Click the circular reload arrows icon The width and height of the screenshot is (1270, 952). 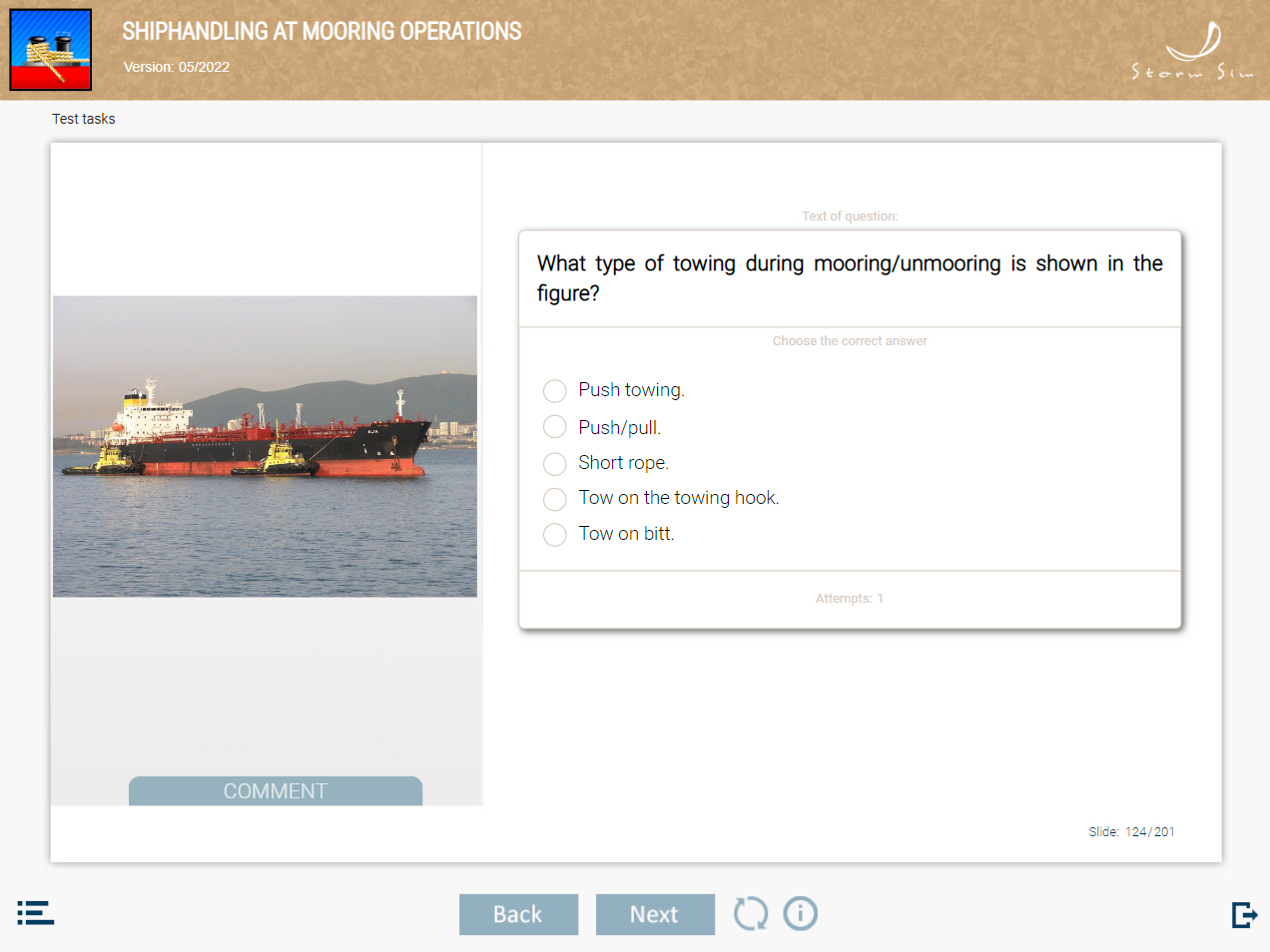(x=751, y=913)
